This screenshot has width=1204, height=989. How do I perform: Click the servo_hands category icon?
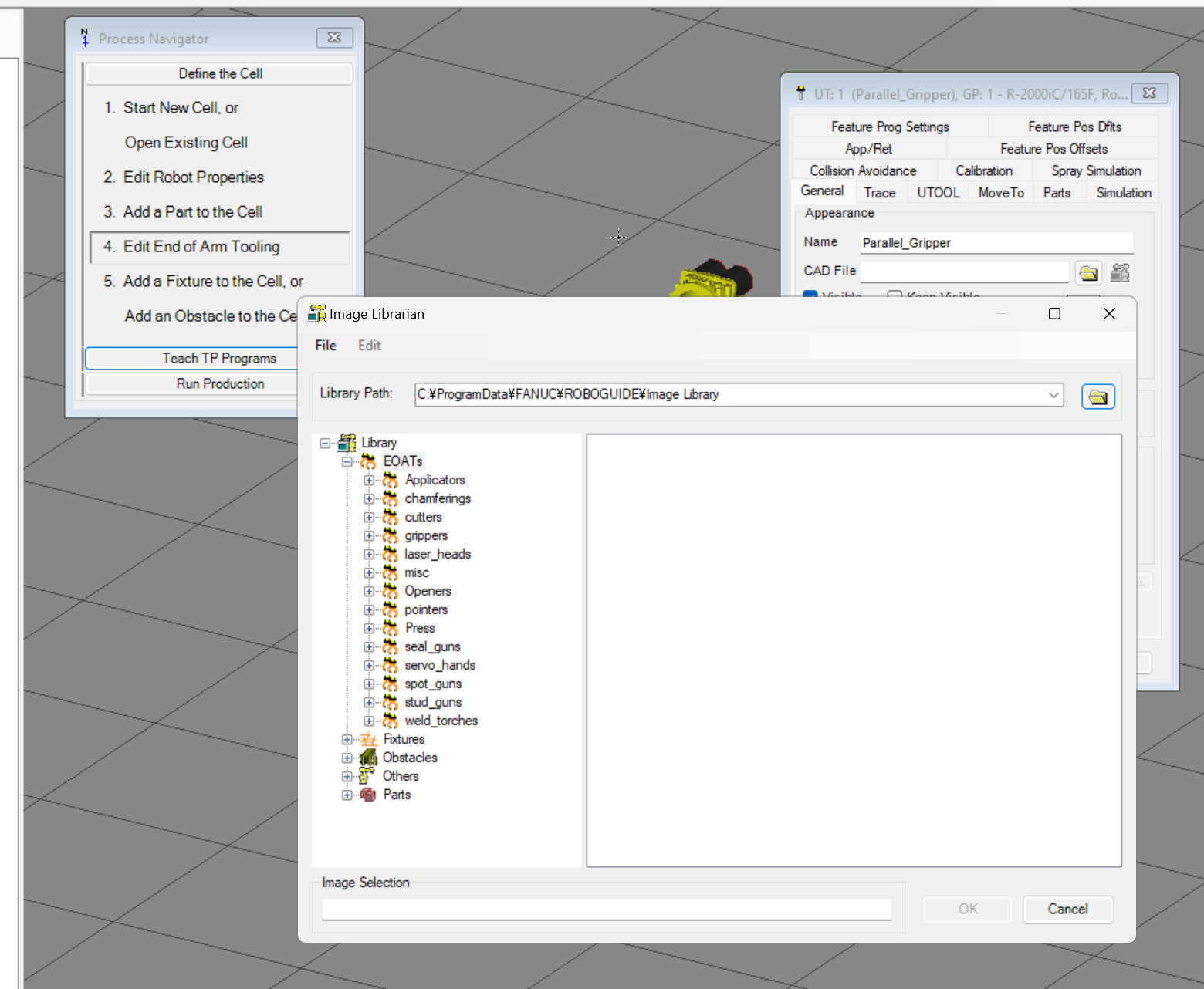(x=391, y=665)
